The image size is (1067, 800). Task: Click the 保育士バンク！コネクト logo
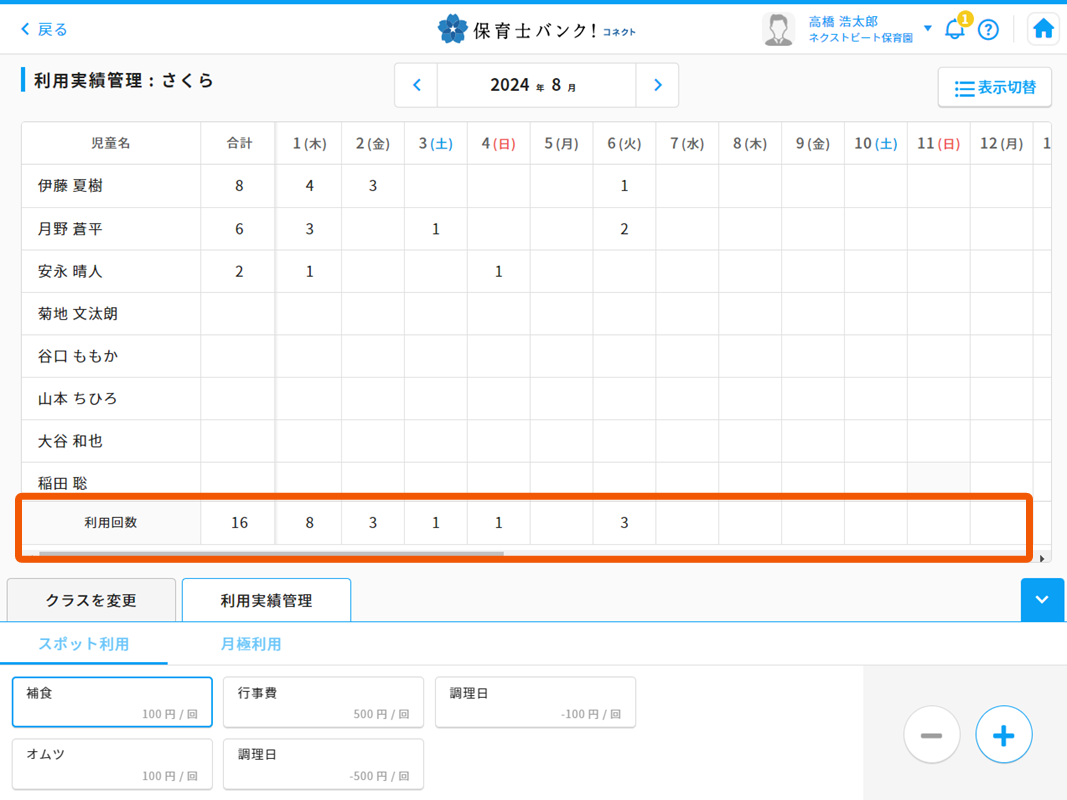point(533,28)
